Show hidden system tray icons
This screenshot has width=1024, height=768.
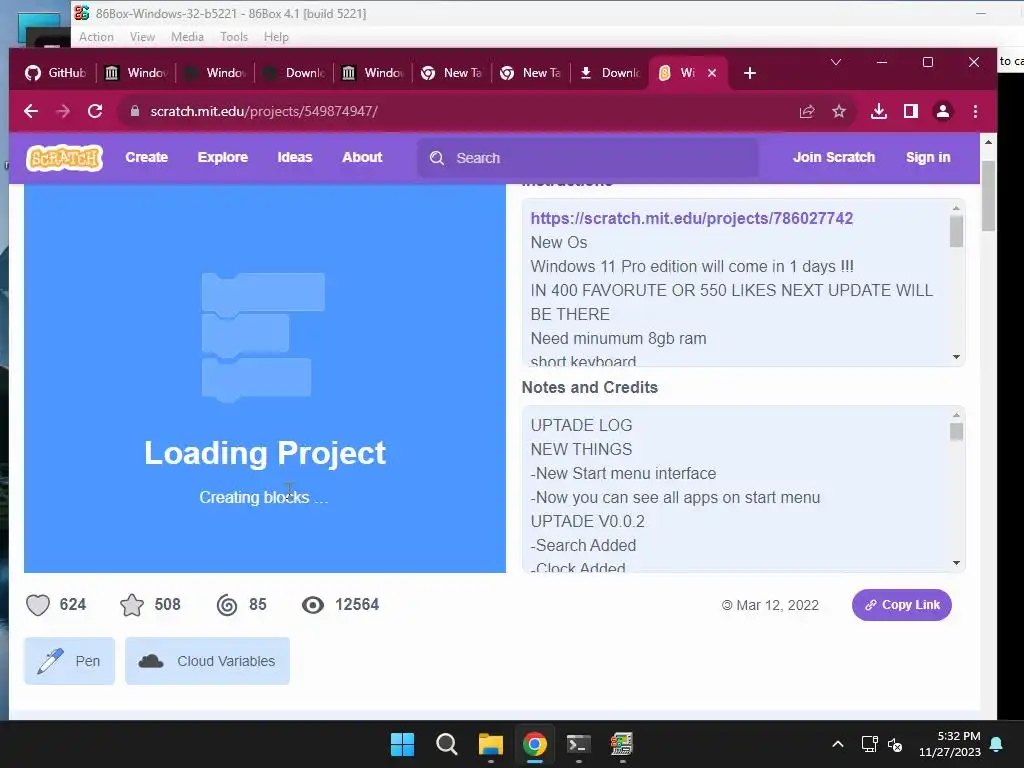click(838, 744)
